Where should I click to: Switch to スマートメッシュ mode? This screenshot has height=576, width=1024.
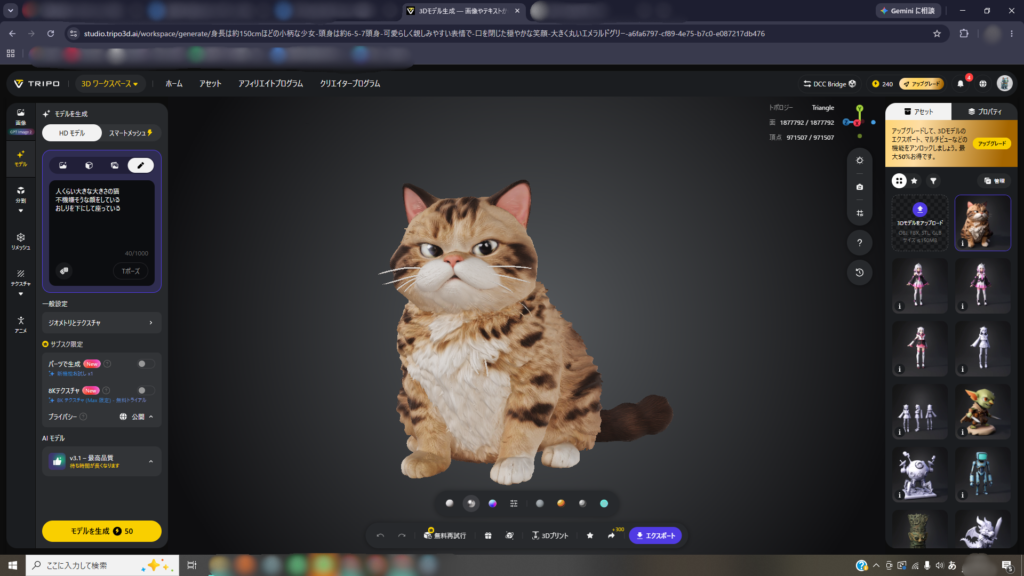click(x=131, y=133)
